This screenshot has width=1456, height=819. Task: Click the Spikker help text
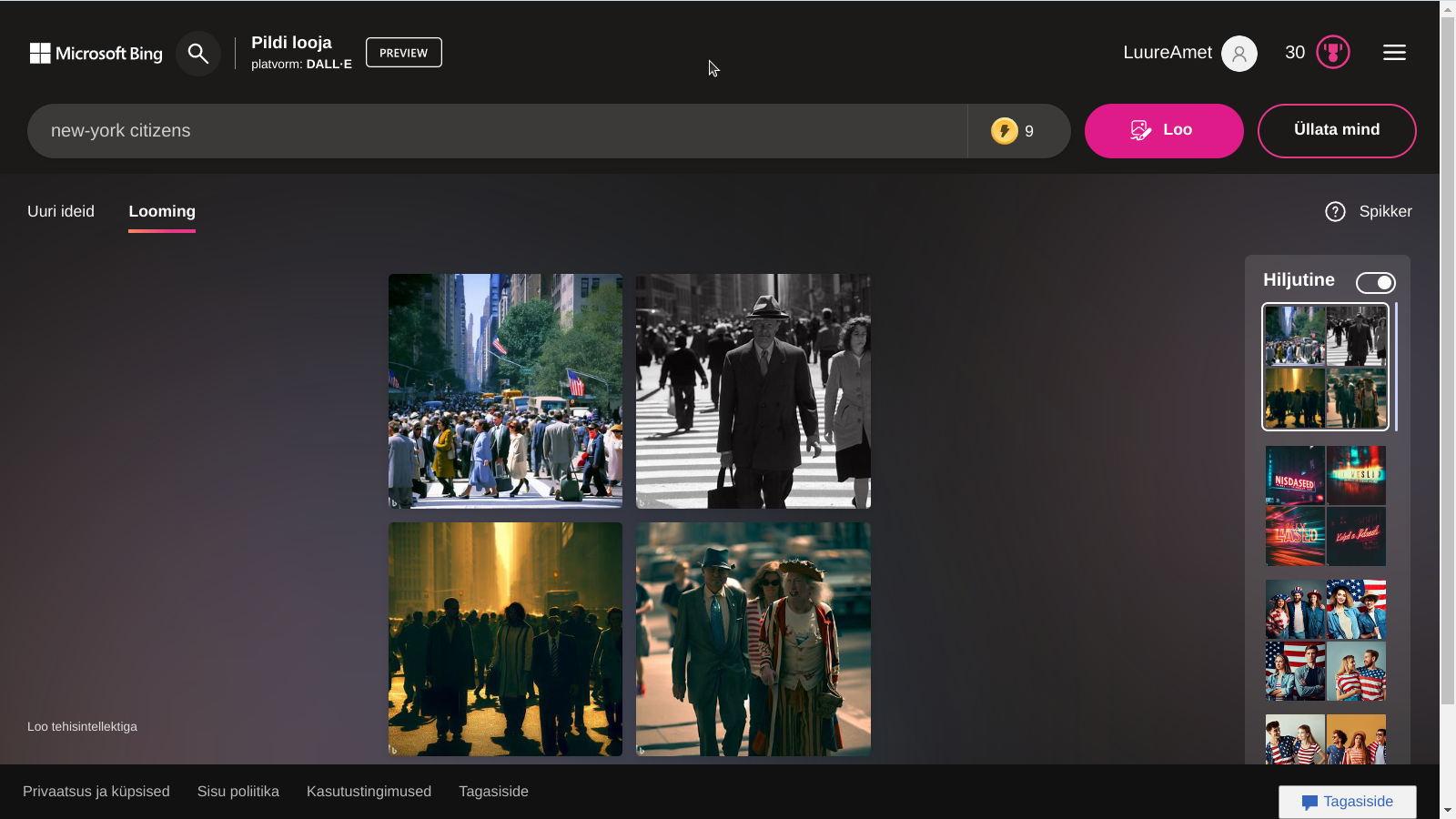tap(1385, 211)
